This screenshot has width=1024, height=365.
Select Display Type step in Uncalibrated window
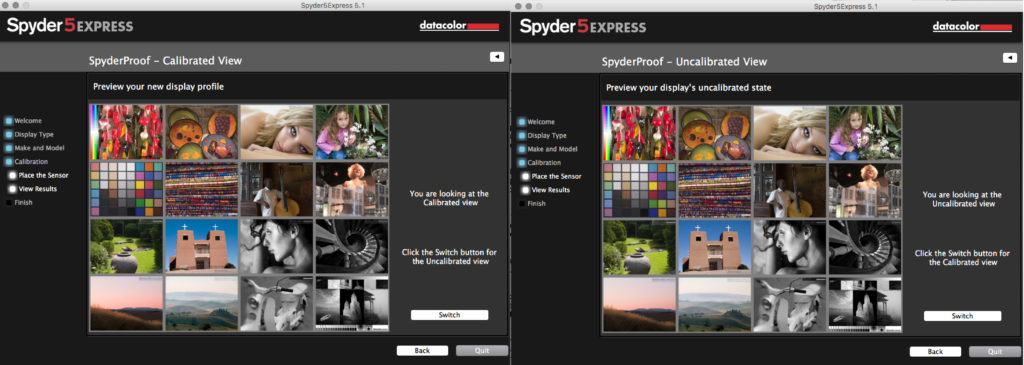tap(542, 136)
